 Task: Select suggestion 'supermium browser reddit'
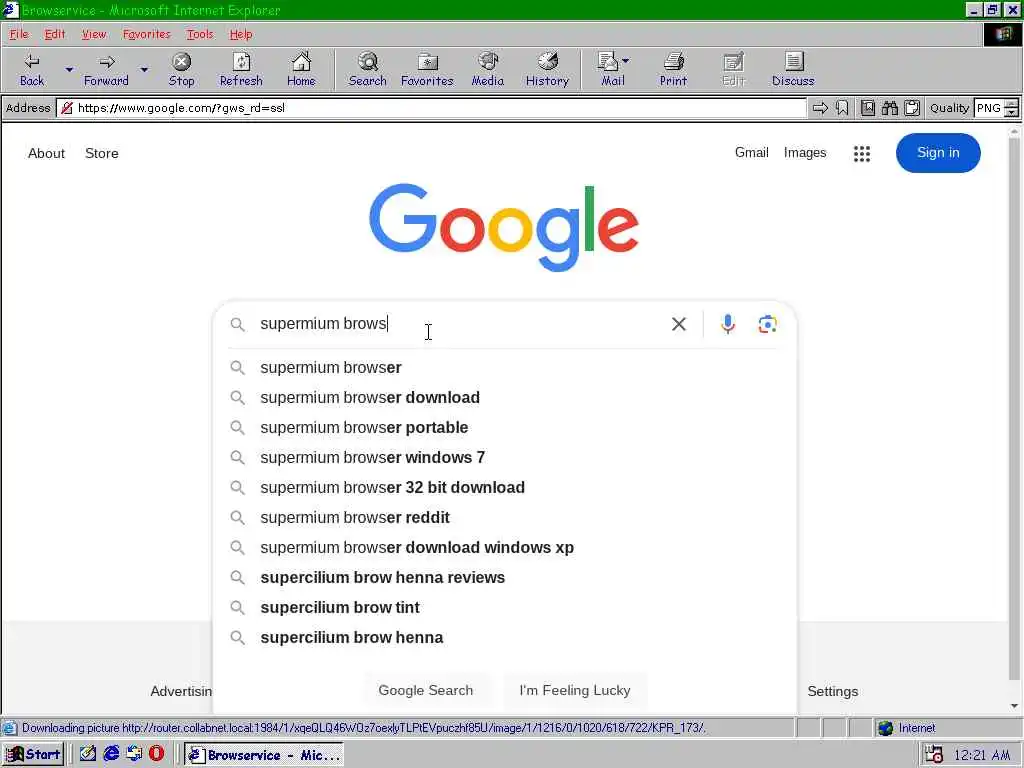coord(505,518)
